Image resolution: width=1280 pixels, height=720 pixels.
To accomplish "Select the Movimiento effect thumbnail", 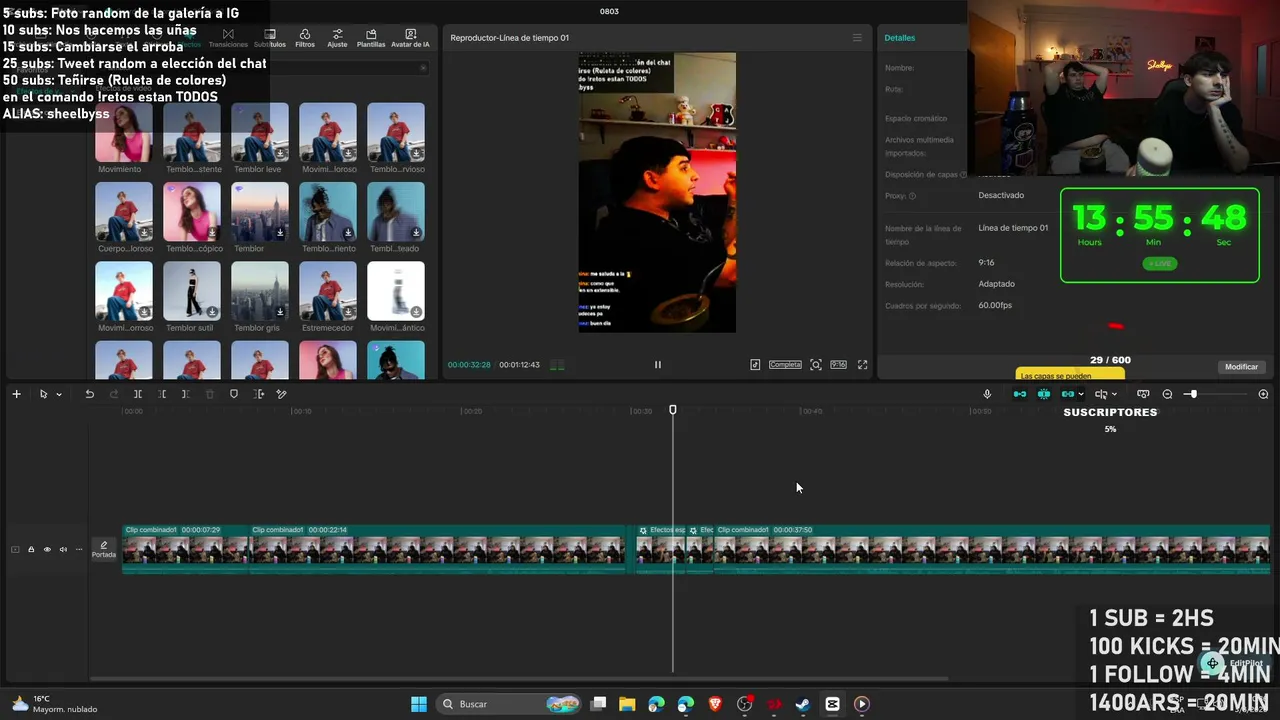I will 124,132.
